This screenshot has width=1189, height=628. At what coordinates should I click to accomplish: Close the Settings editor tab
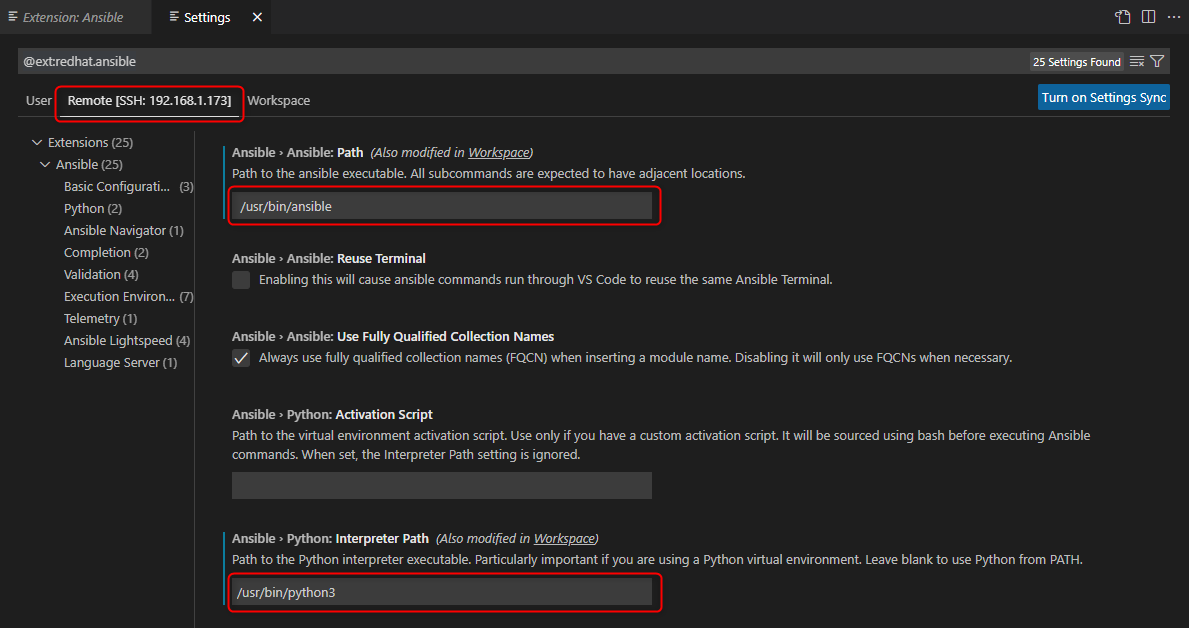click(x=257, y=17)
